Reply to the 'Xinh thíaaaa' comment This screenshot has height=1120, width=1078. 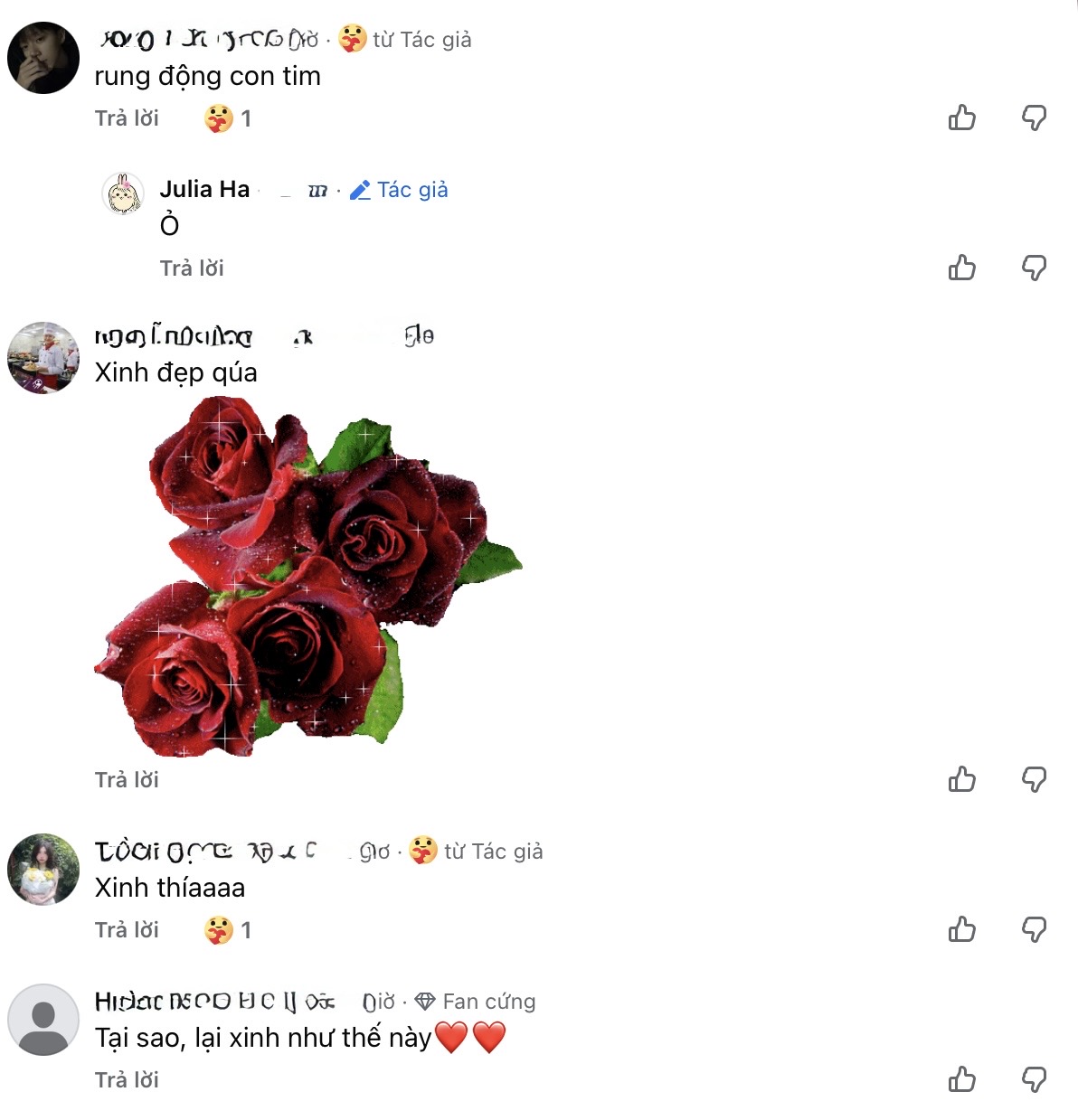click(127, 930)
